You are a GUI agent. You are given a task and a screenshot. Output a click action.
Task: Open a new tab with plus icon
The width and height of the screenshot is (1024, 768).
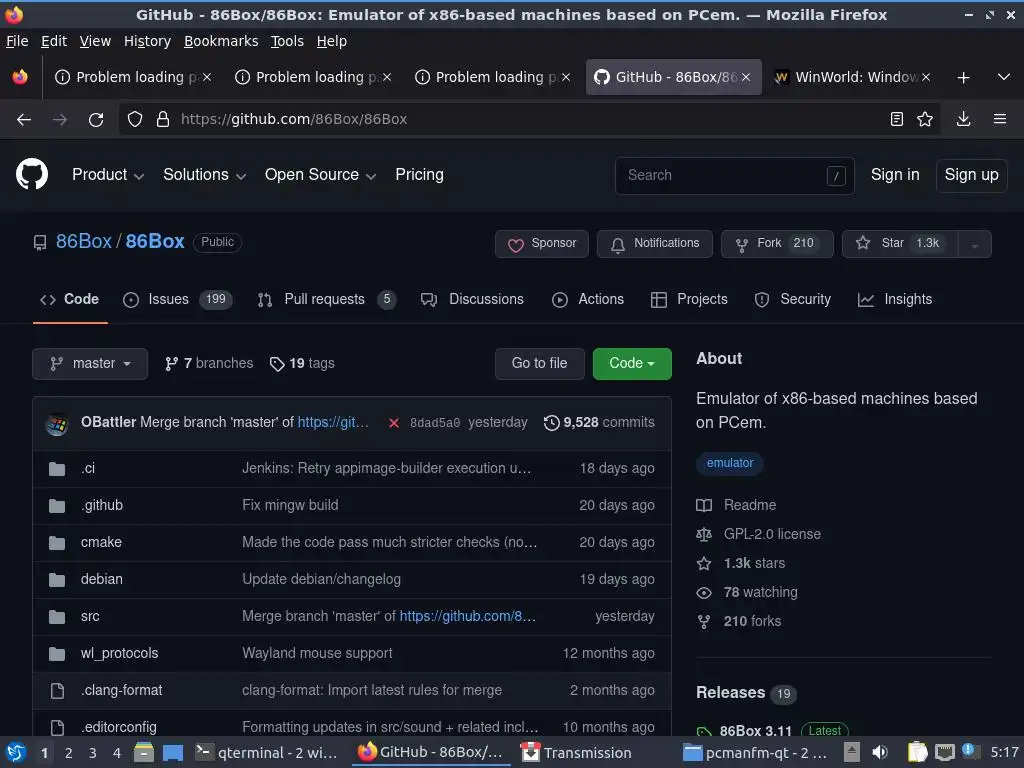tap(963, 78)
